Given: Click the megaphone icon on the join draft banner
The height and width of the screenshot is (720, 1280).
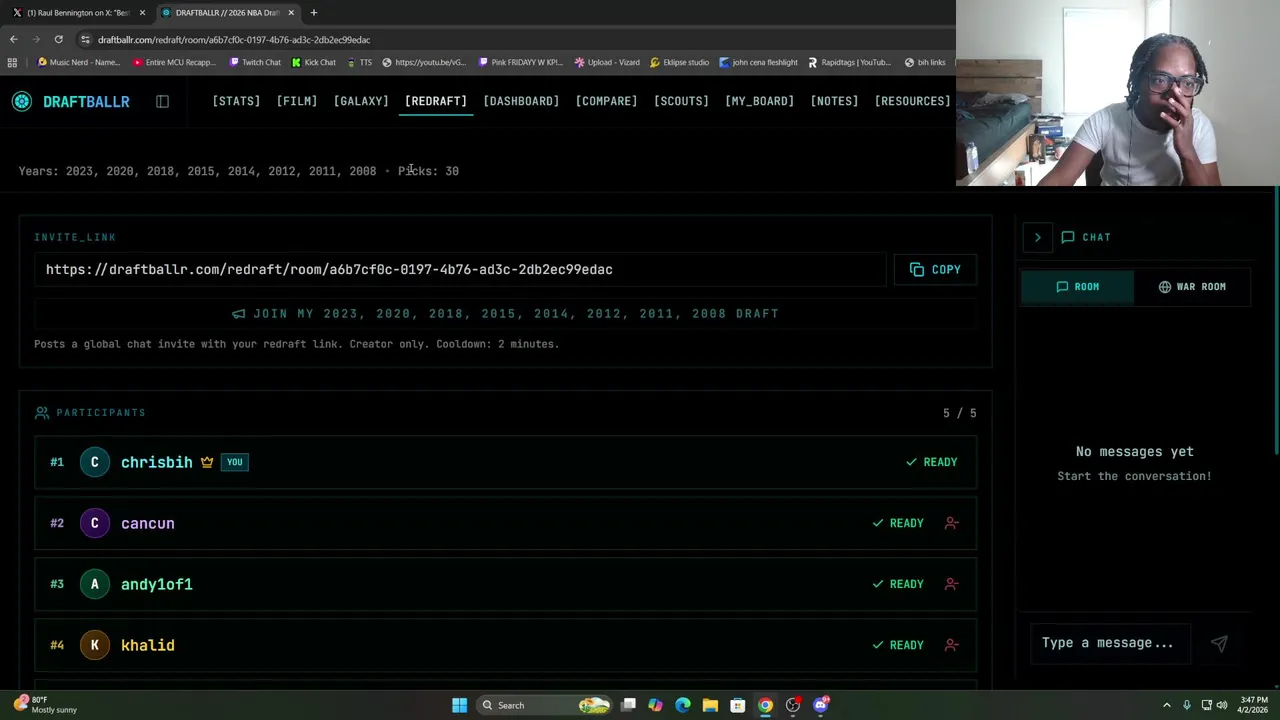Looking at the screenshot, I should [238, 314].
